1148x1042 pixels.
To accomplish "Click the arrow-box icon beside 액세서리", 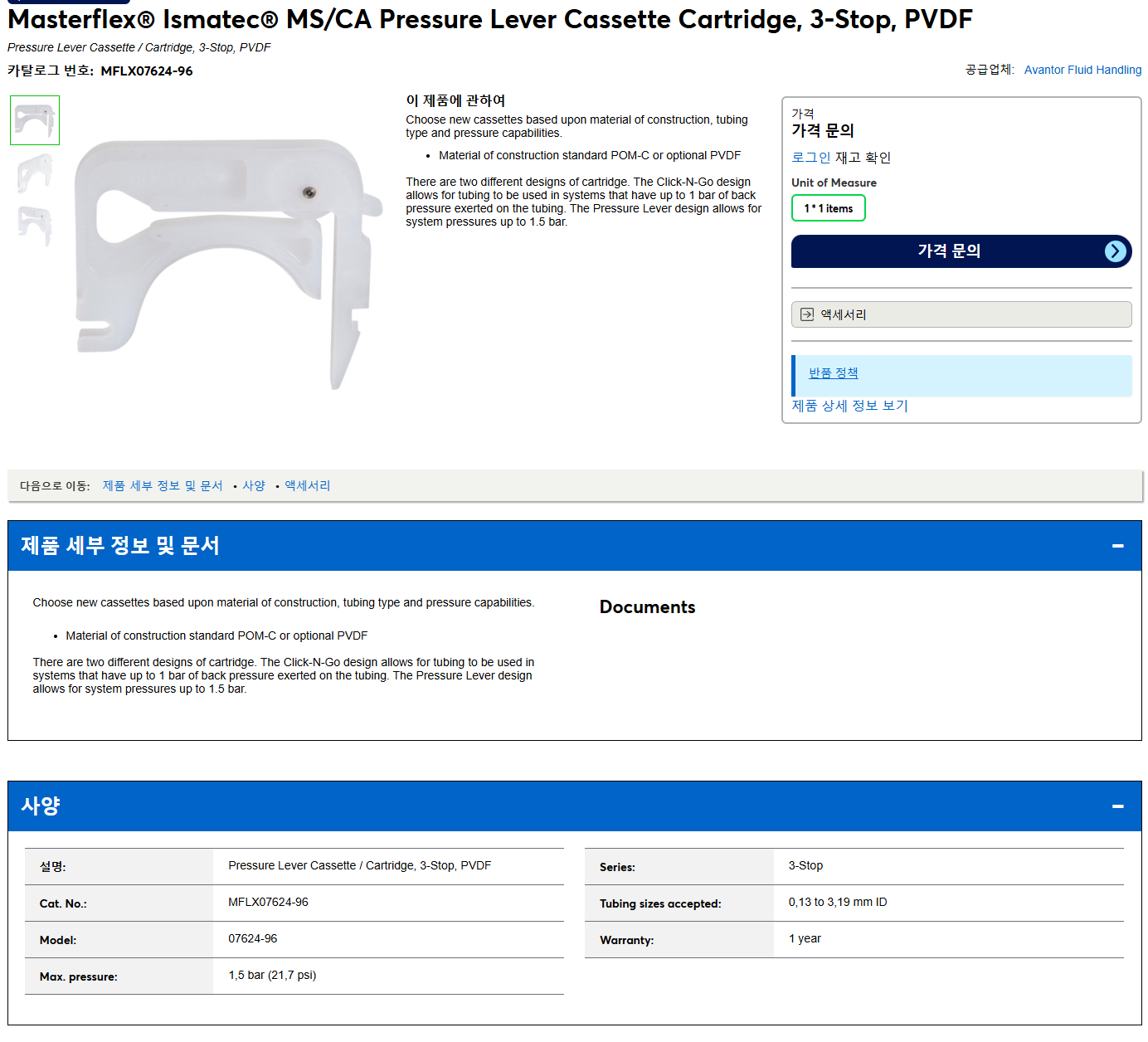I will pos(807,314).
